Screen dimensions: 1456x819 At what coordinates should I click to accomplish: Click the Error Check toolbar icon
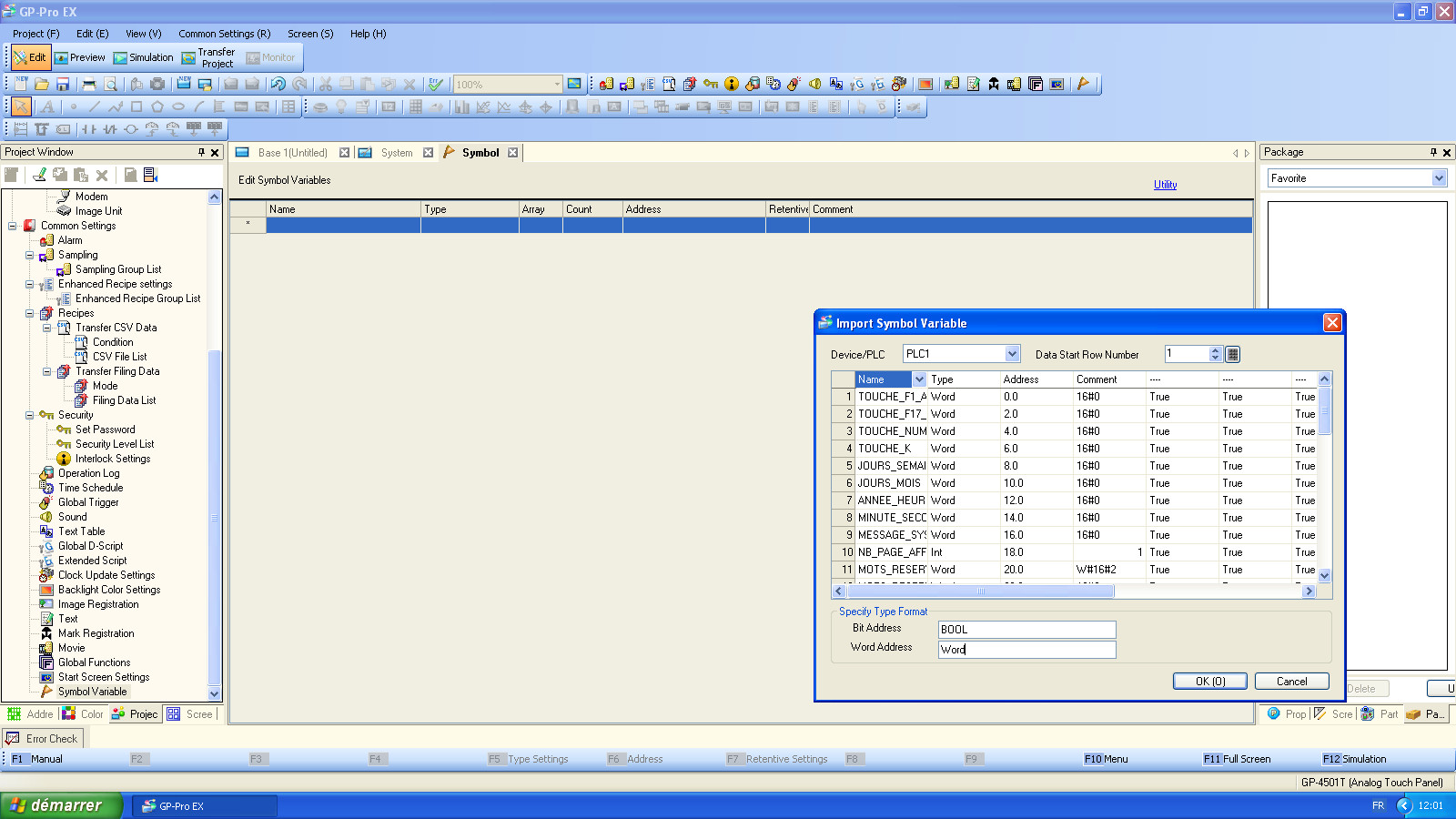point(436,85)
